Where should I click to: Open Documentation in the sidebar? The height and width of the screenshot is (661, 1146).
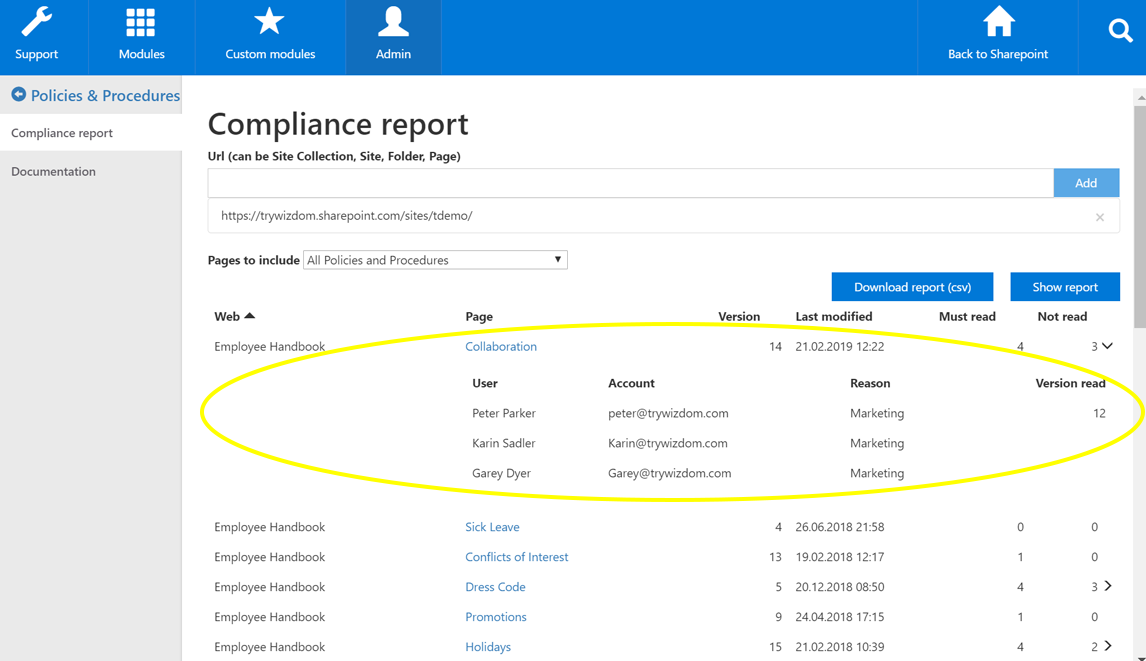(x=54, y=172)
